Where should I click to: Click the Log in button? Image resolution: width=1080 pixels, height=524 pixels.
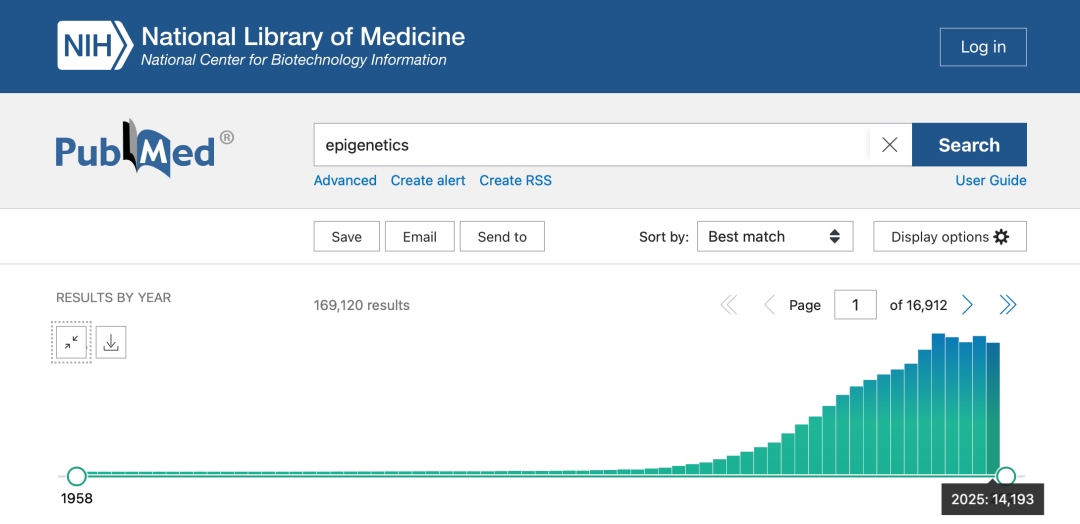coord(982,47)
